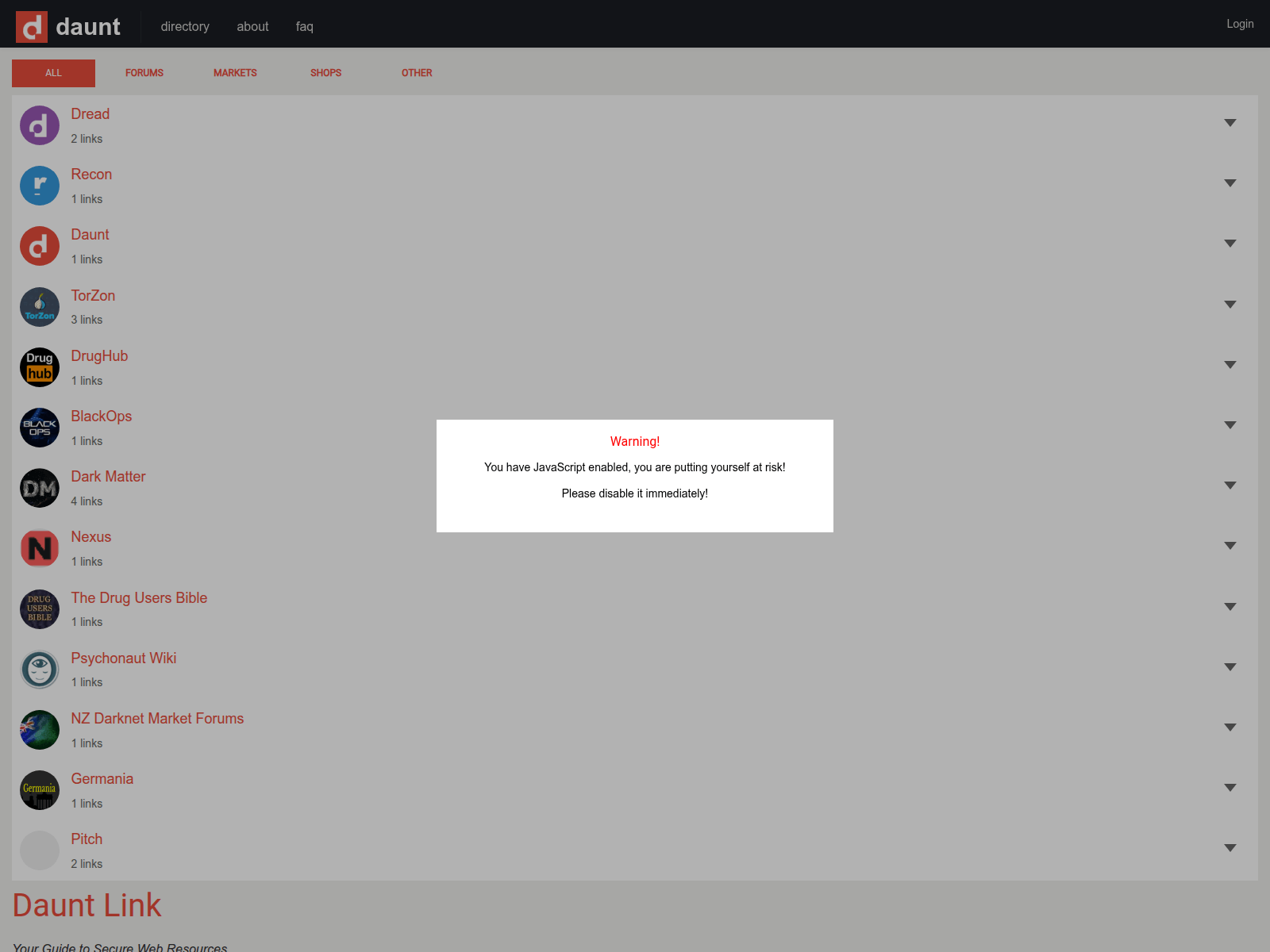Screen dimensions: 1270x952
Task: Switch to the FORUMS tab
Action: [144, 73]
